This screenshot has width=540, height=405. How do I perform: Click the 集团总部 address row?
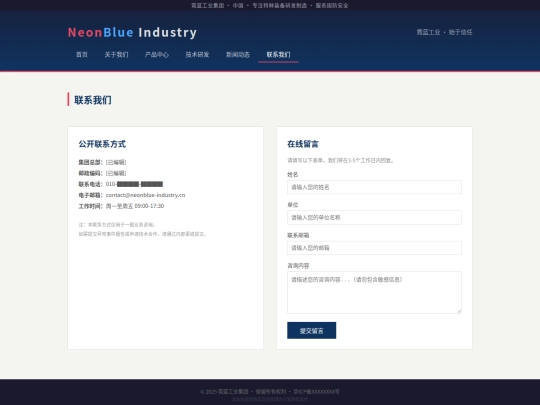(x=102, y=162)
